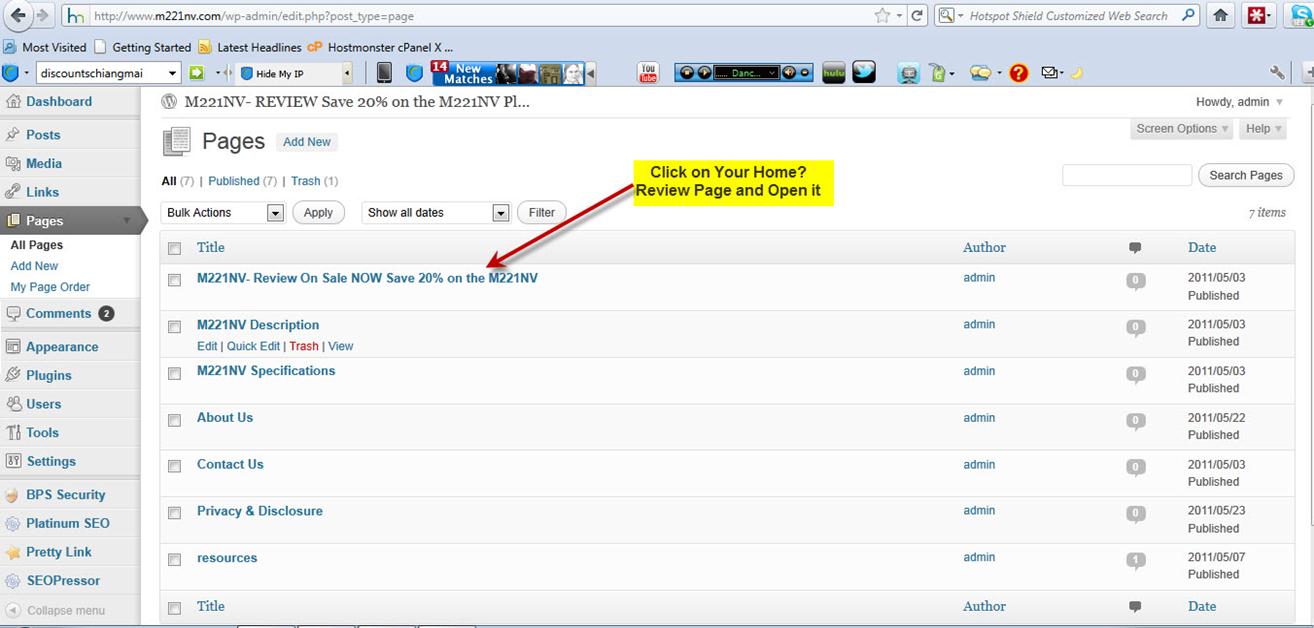Toggle the select-all checkbox beside Title header
Image resolution: width=1314 pixels, height=628 pixels.
point(175,248)
